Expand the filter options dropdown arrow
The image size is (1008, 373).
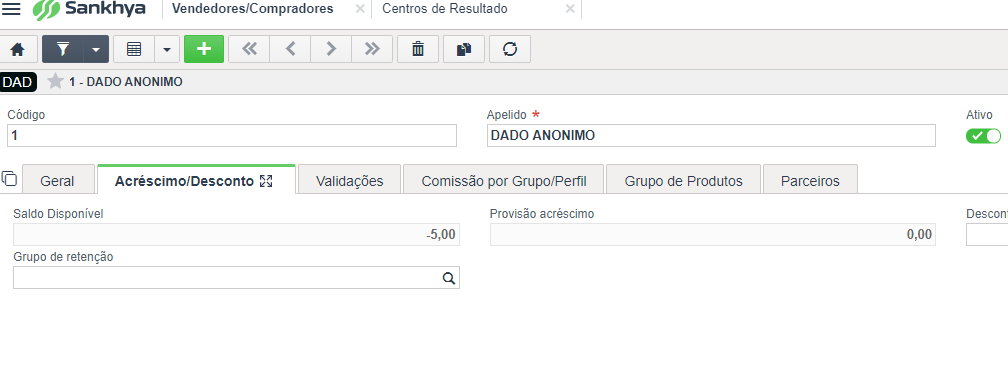click(96, 50)
